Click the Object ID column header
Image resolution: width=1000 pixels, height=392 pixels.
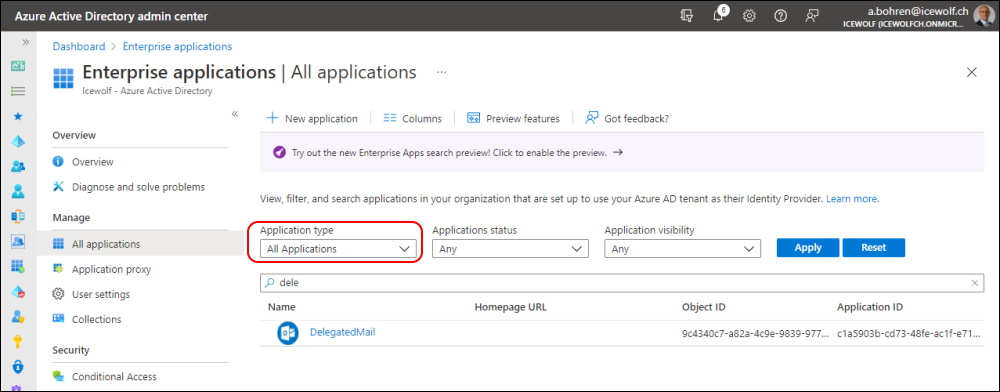tap(703, 307)
